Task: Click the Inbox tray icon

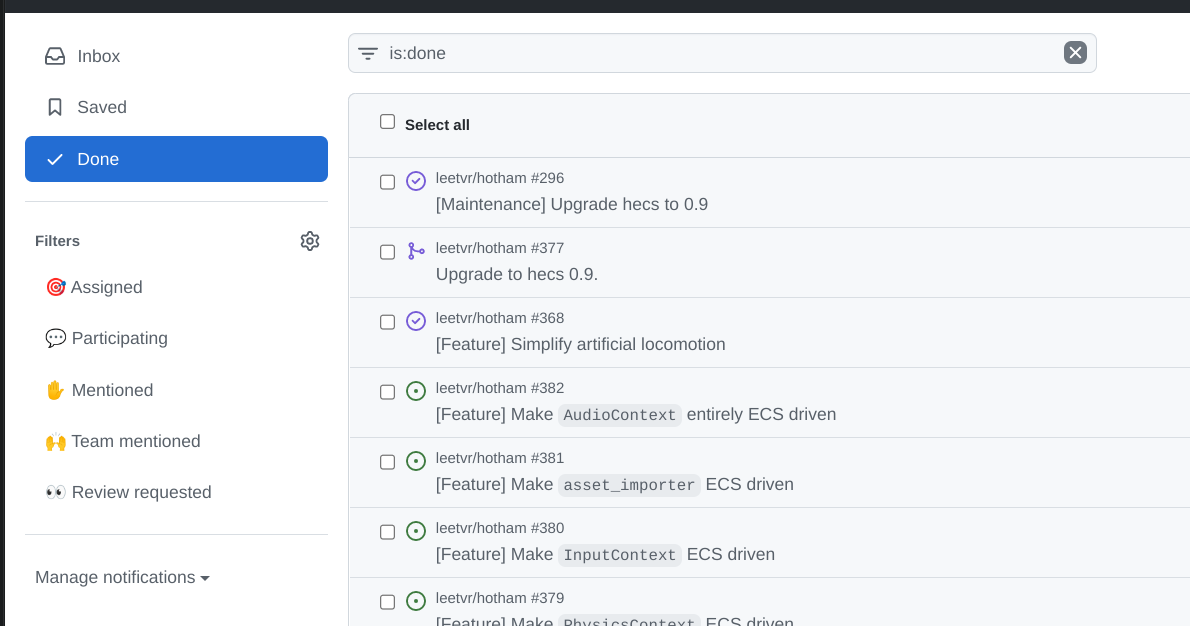Action: [x=55, y=56]
